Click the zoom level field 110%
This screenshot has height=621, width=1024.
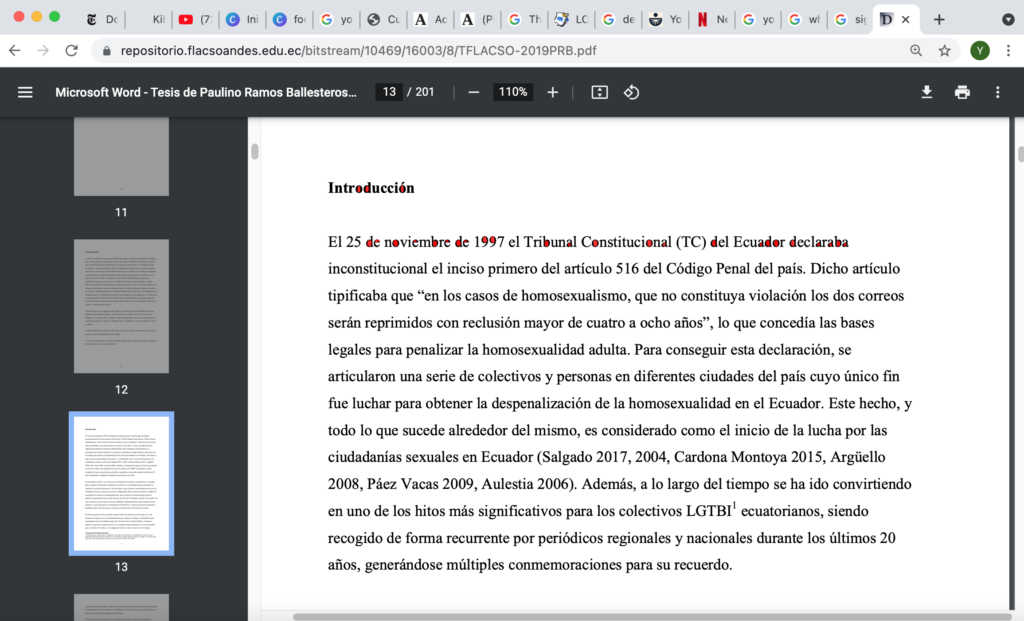point(513,92)
